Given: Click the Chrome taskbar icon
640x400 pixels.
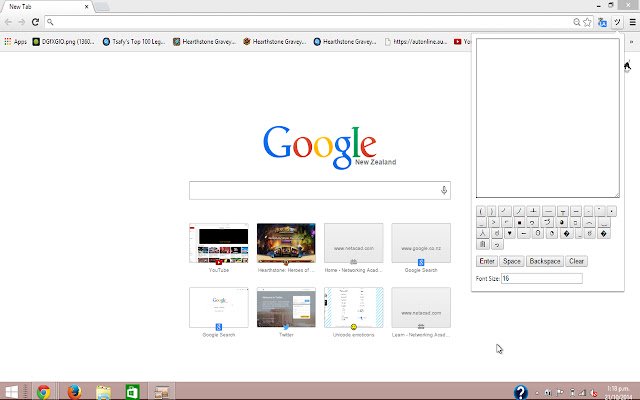Looking at the screenshot, I should click(44, 392).
